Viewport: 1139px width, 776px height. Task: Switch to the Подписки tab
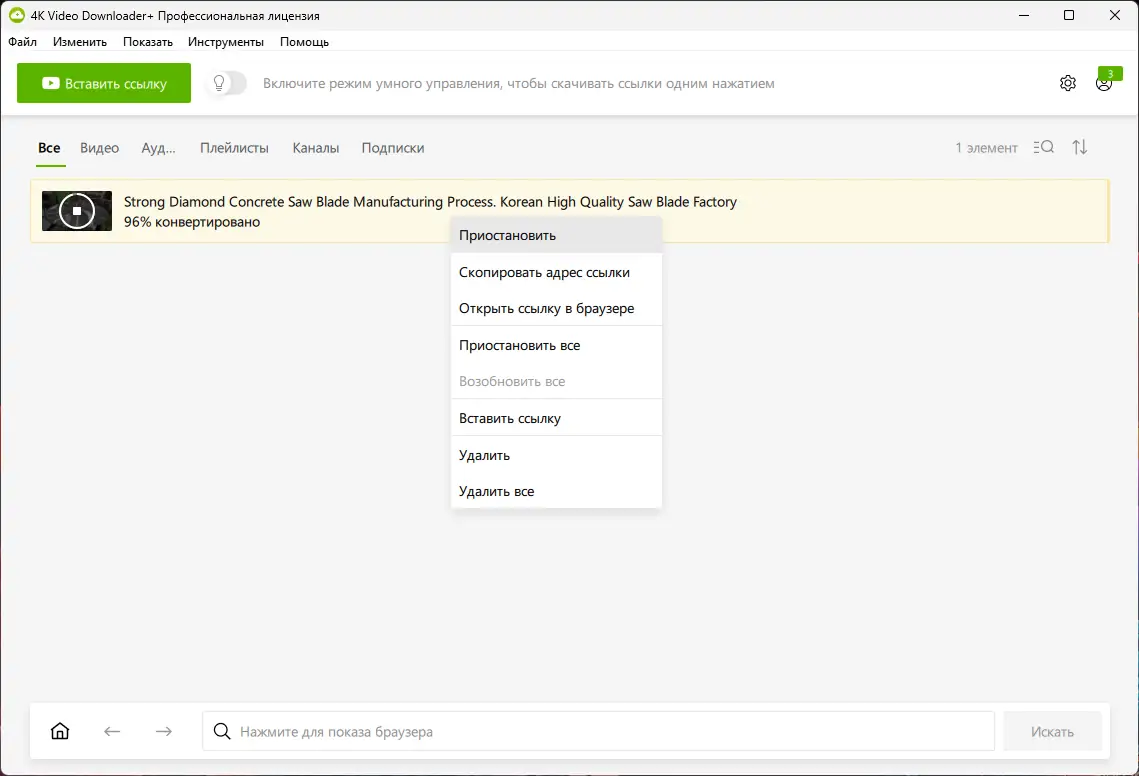393,147
